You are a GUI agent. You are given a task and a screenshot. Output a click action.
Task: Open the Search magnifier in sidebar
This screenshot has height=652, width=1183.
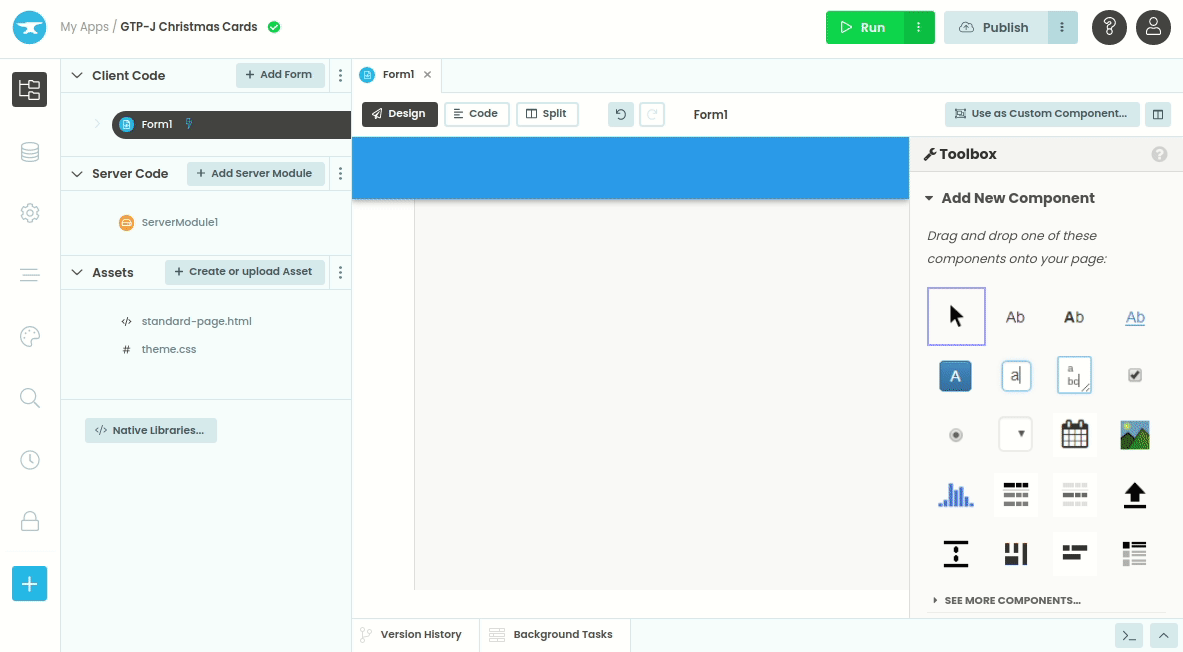pyautogui.click(x=29, y=398)
